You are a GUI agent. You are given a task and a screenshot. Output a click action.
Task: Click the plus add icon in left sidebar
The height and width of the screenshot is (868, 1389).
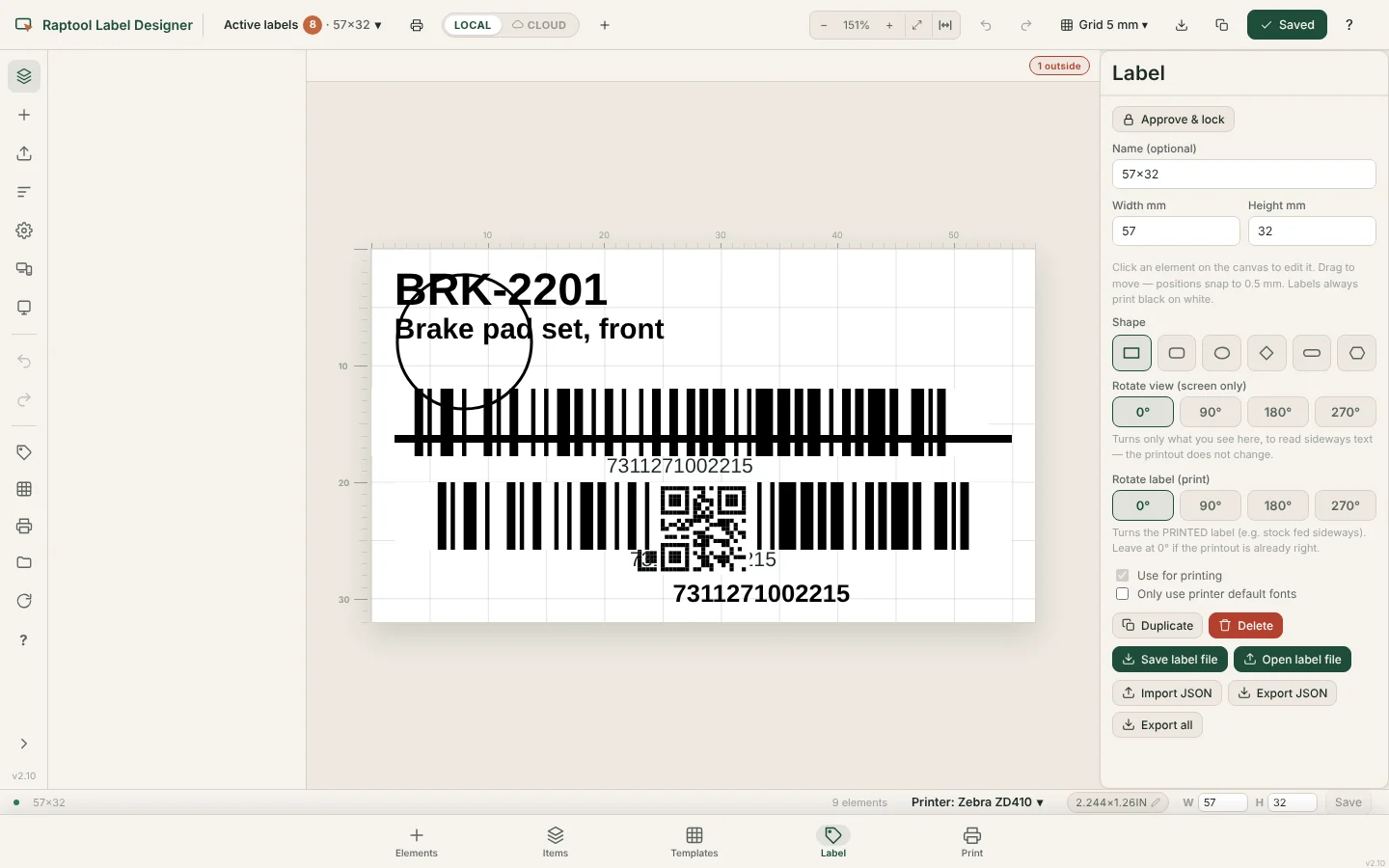(24, 115)
